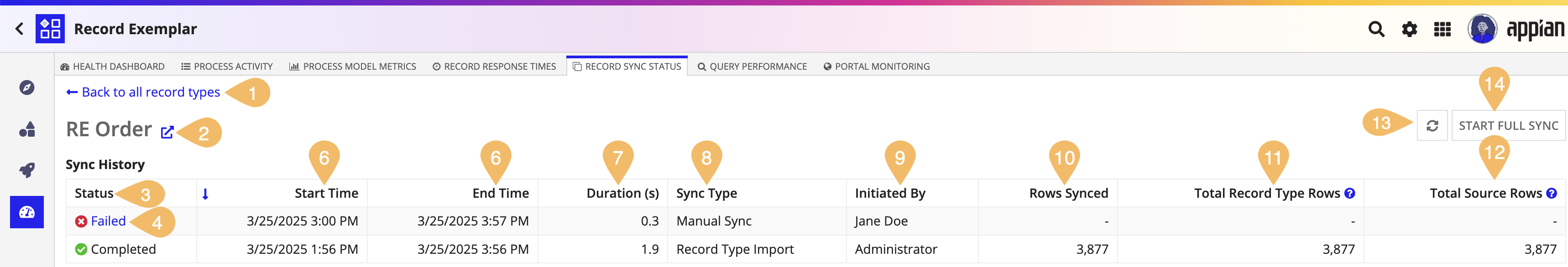Open the rocket Deploy sidebar icon

(x=27, y=169)
